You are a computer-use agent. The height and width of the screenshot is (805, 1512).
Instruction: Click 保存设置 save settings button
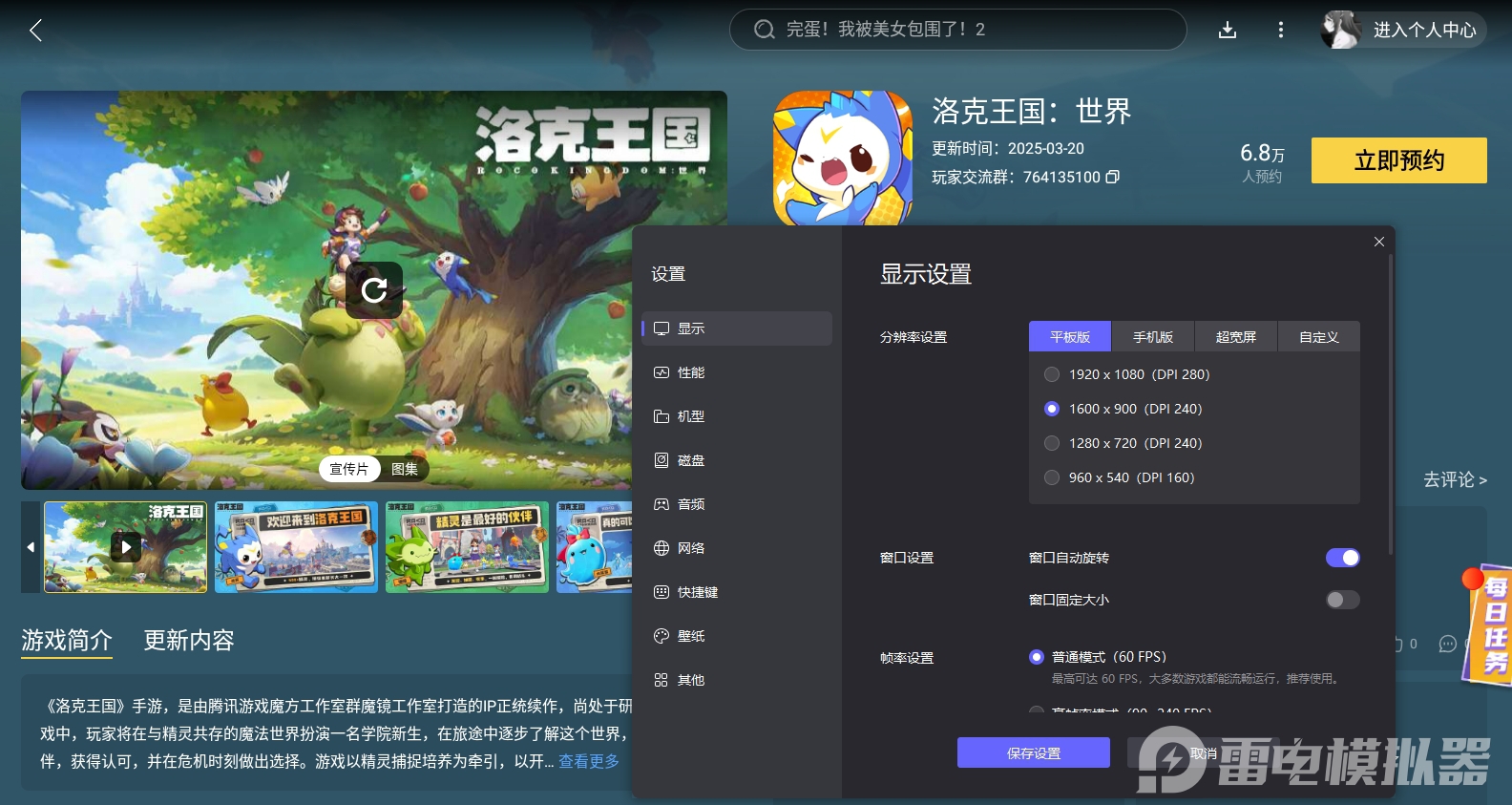(x=1034, y=752)
